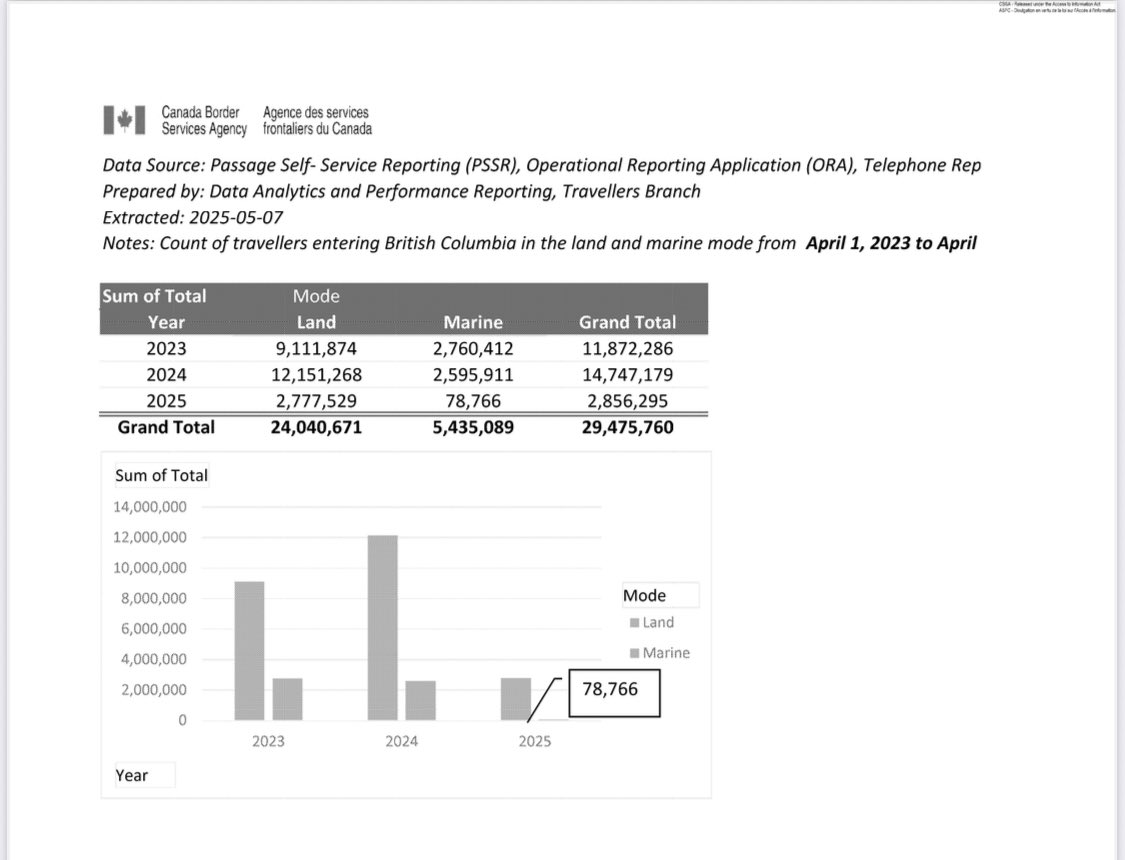This screenshot has width=1125, height=860.
Task: Click the 10,000,000 axis label
Action: [150, 568]
